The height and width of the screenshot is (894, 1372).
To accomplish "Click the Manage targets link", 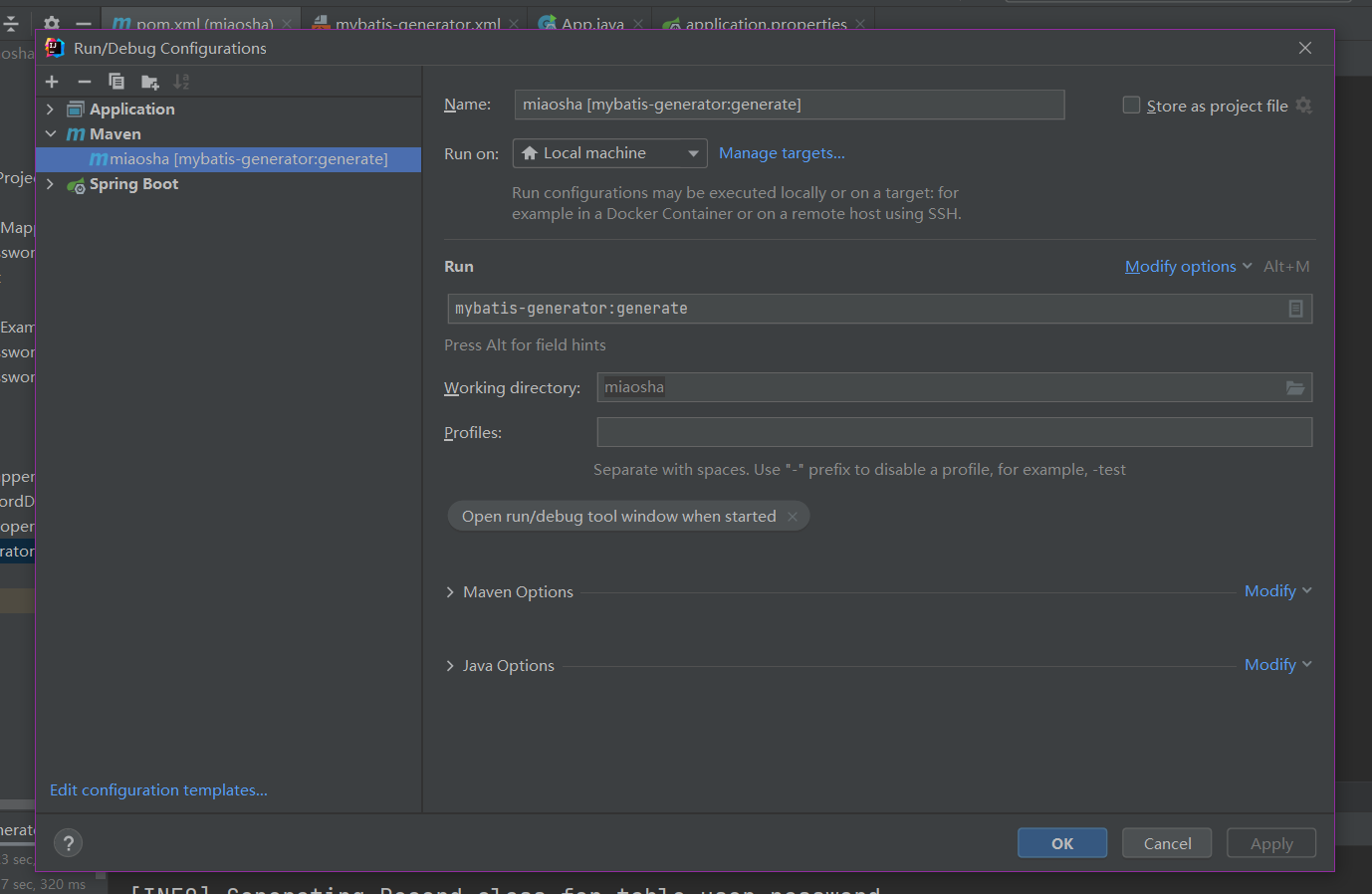I will click(x=782, y=153).
